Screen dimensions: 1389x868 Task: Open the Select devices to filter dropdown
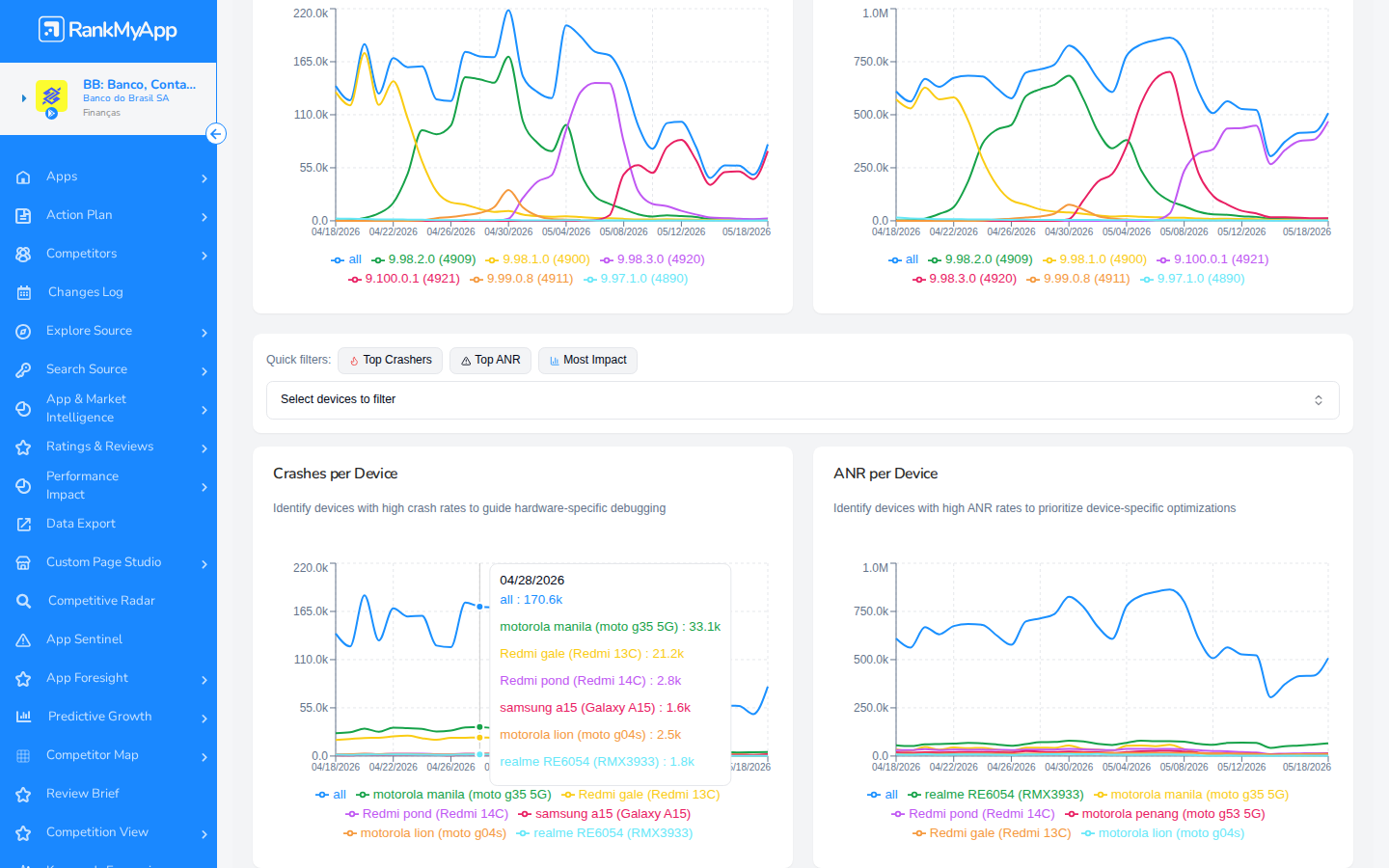pos(803,400)
